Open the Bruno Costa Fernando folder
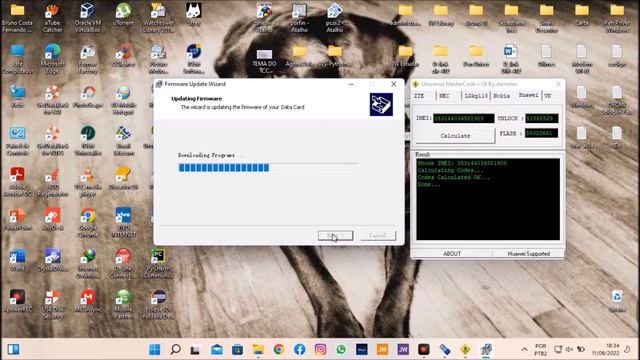 pyautogui.click(x=18, y=17)
